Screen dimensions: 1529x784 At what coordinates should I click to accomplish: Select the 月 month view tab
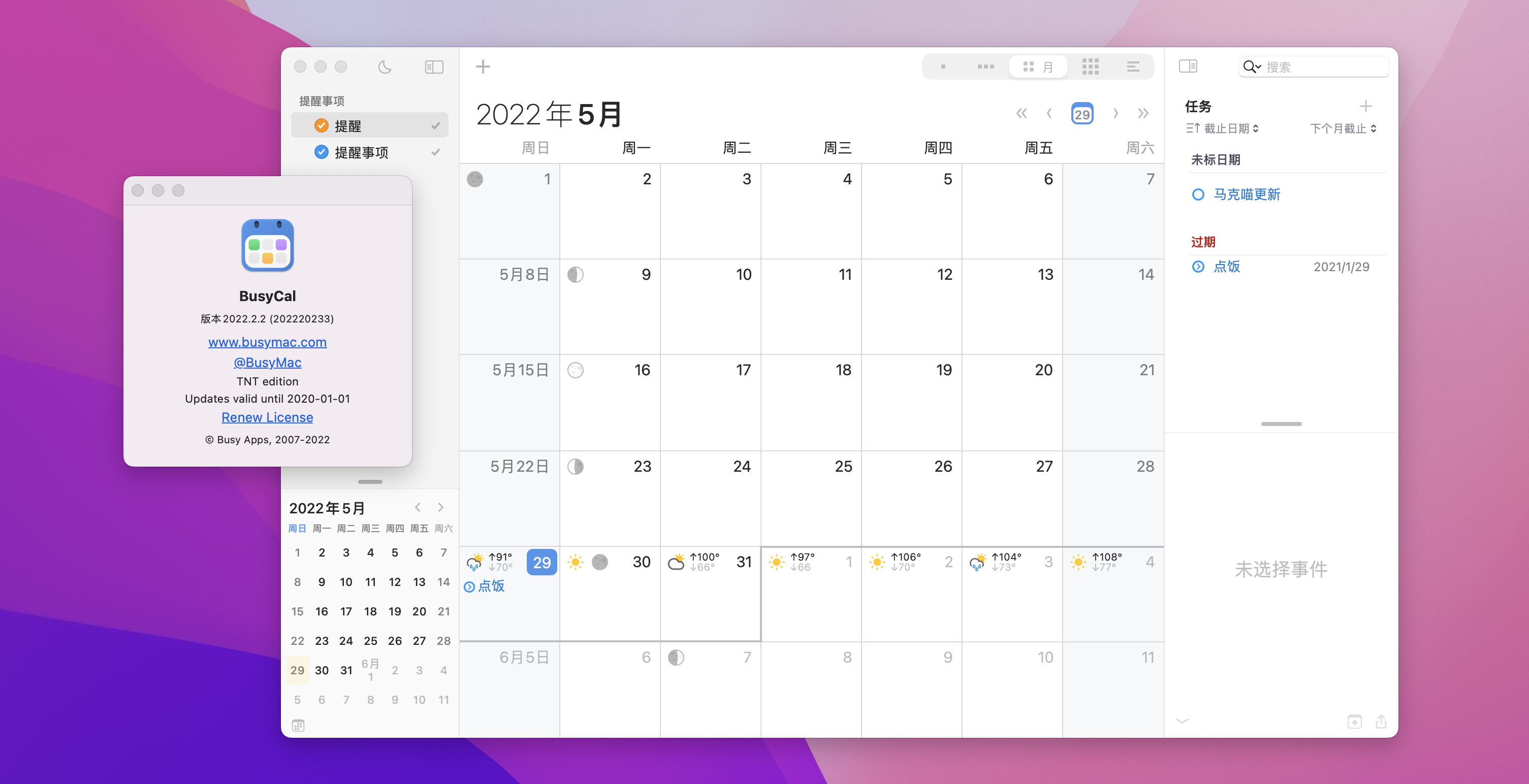coord(1038,67)
